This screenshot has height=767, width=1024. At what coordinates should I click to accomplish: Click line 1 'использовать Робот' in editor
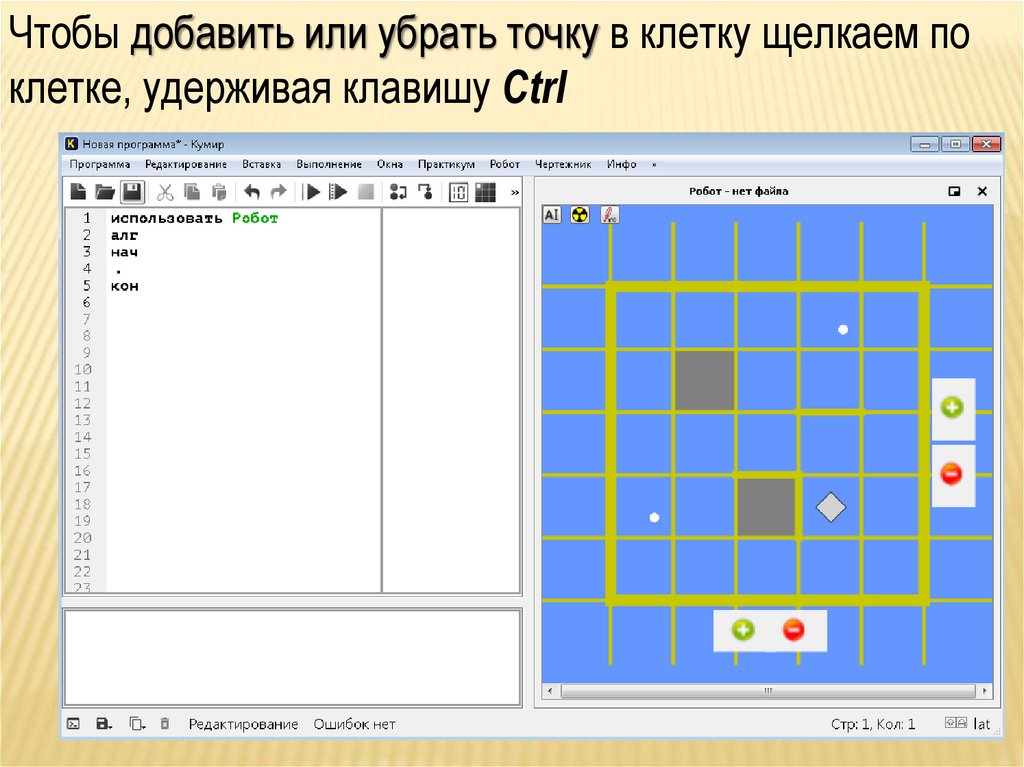[194, 218]
